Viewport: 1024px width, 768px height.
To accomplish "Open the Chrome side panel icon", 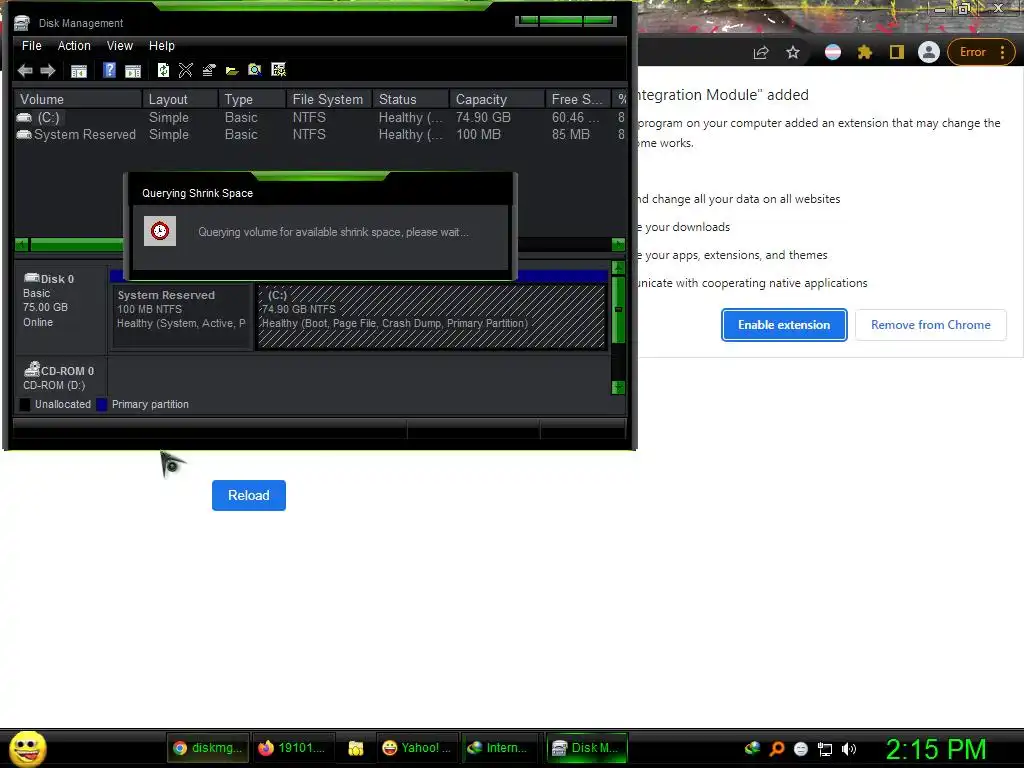I will pyautogui.click(x=897, y=52).
